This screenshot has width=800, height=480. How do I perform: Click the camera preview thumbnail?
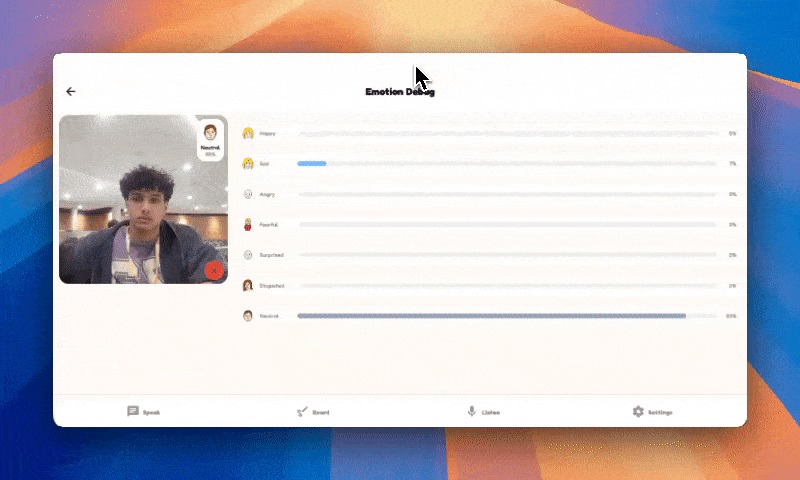[143, 199]
